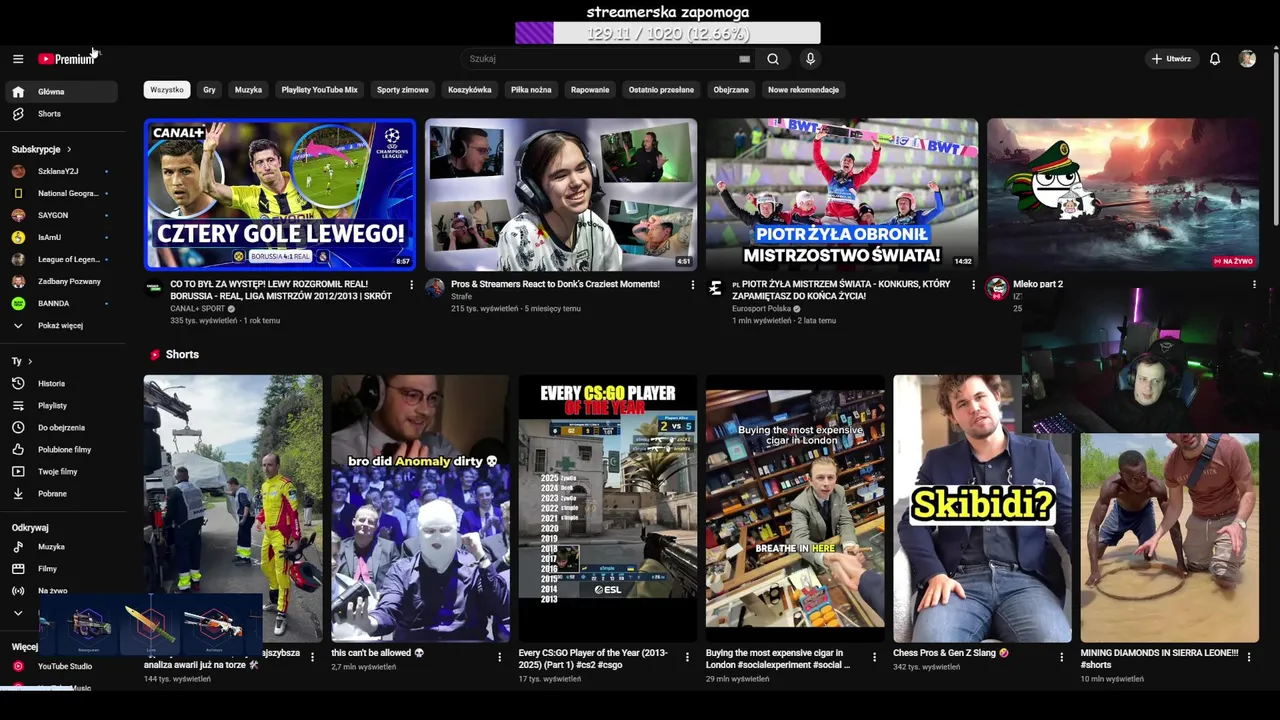The height and width of the screenshot is (720, 1280).
Task: Expand Pokaż więcej subscriptions
Action: tap(61, 326)
